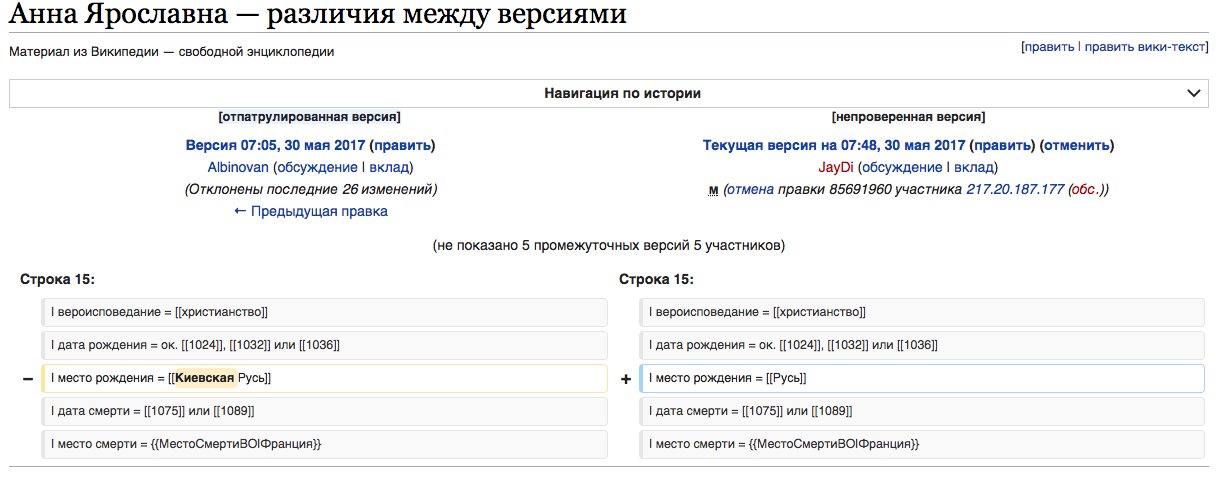
Task: Click the plus diff marker
Action: pyautogui.click(x=626, y=379)
